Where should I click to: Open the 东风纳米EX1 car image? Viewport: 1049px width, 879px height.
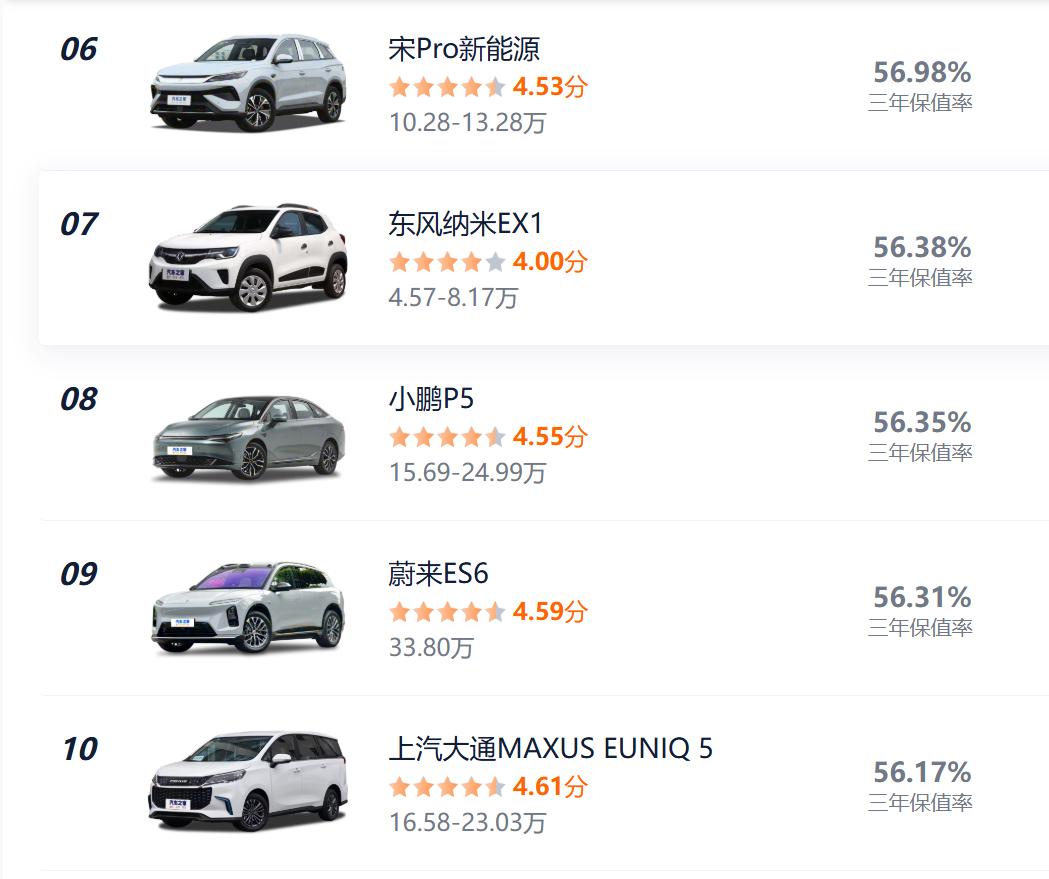248,258
